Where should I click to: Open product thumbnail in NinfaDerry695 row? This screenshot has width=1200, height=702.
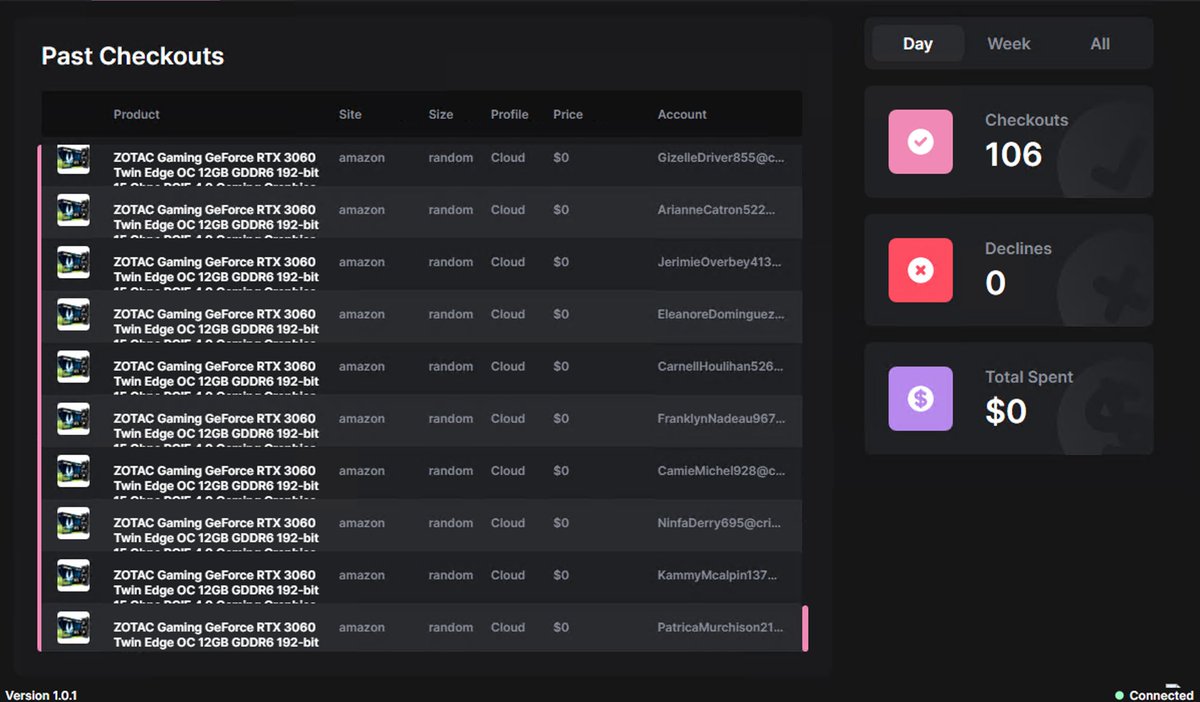click(x=73, y=523)
